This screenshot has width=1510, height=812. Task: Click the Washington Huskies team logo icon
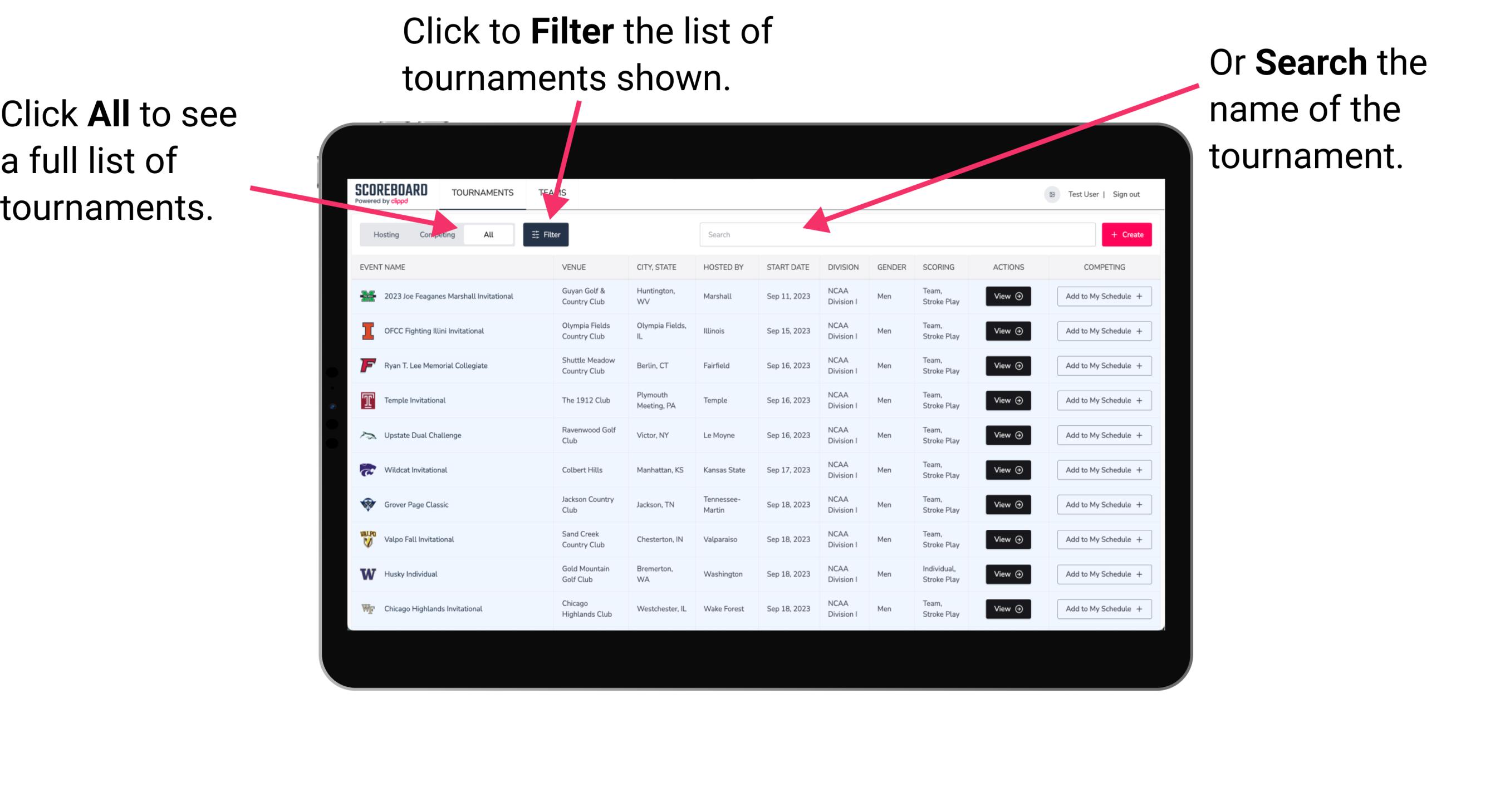(369, 574)
